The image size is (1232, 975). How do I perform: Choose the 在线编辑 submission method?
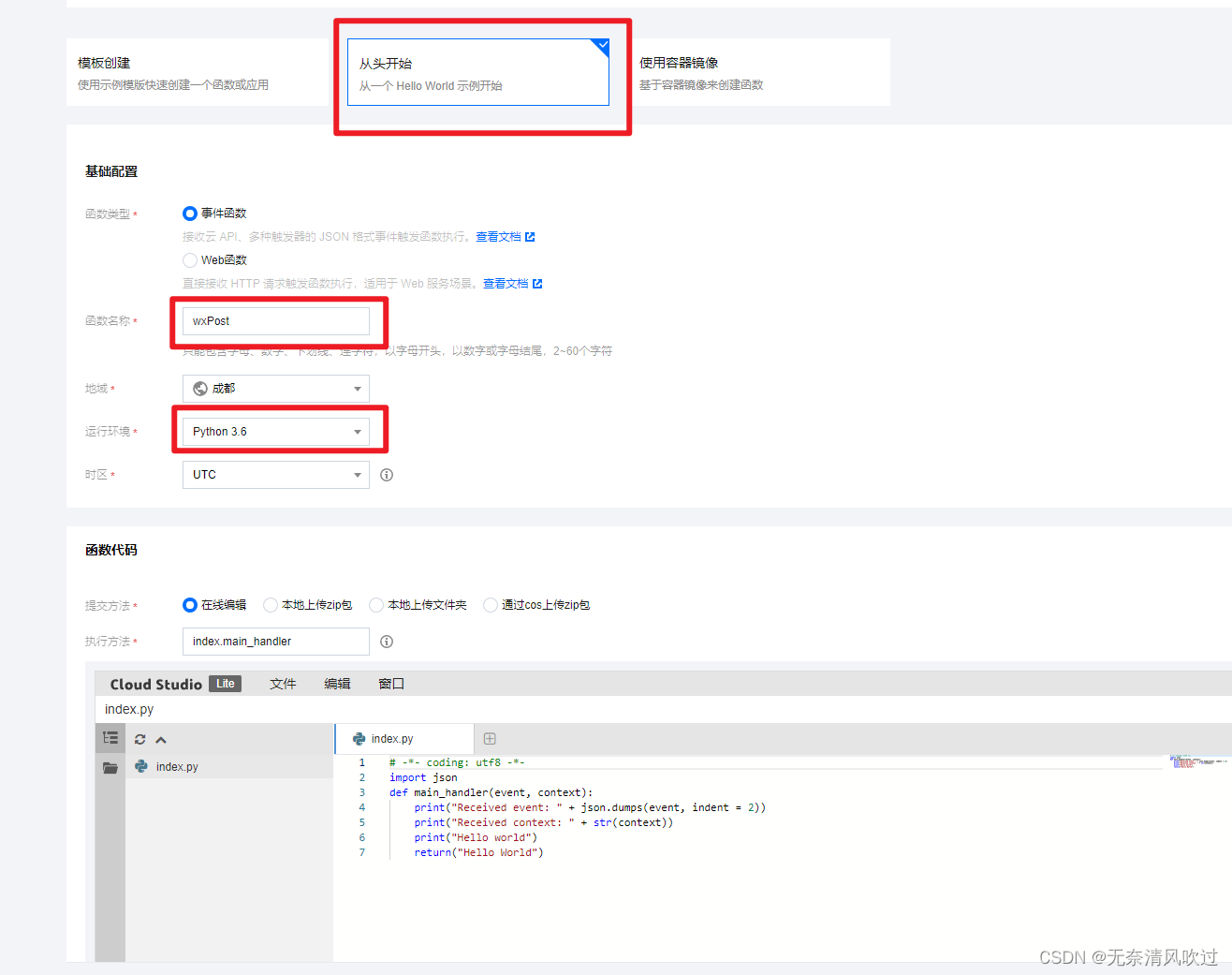tap(190, 605)
